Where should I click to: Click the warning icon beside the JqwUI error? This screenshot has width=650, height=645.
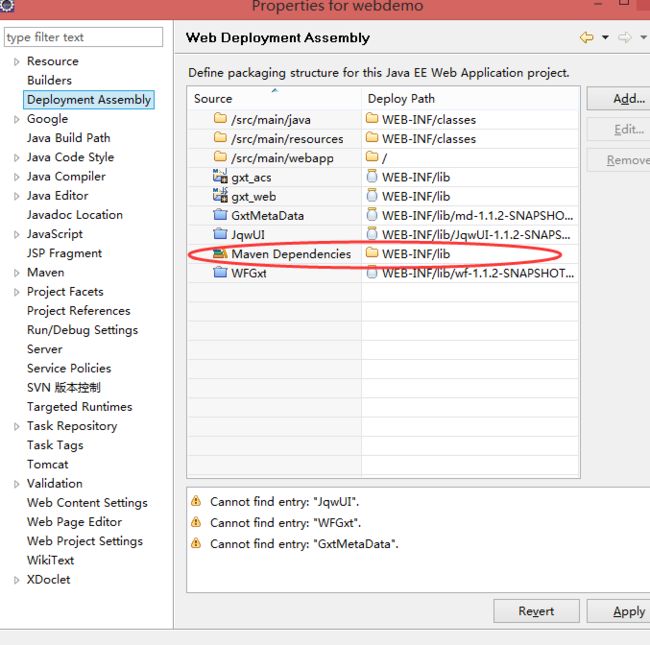point(196,502)
